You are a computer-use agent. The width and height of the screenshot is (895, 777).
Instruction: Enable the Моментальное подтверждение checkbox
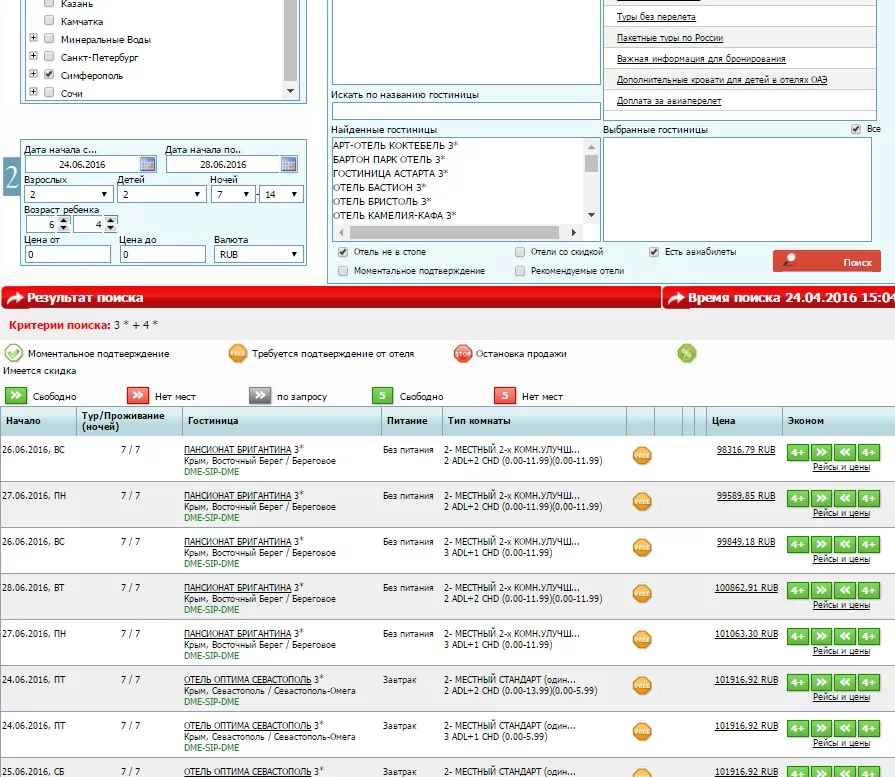click(x=344, y=271)
